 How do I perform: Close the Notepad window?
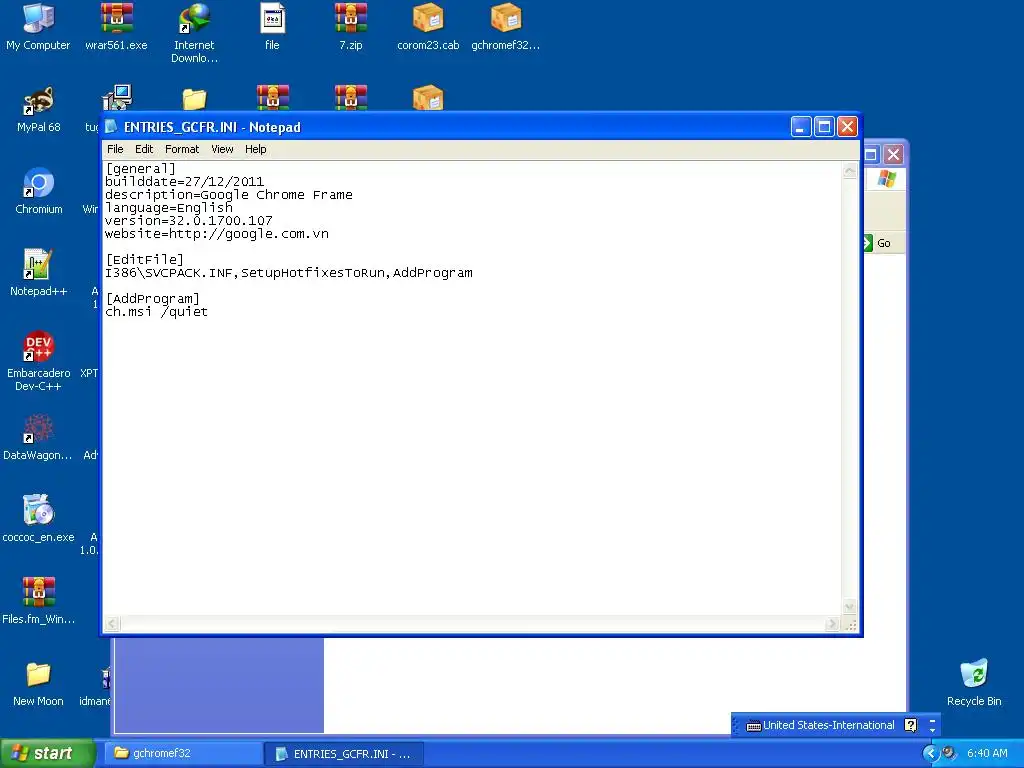(x=847, y=127)
